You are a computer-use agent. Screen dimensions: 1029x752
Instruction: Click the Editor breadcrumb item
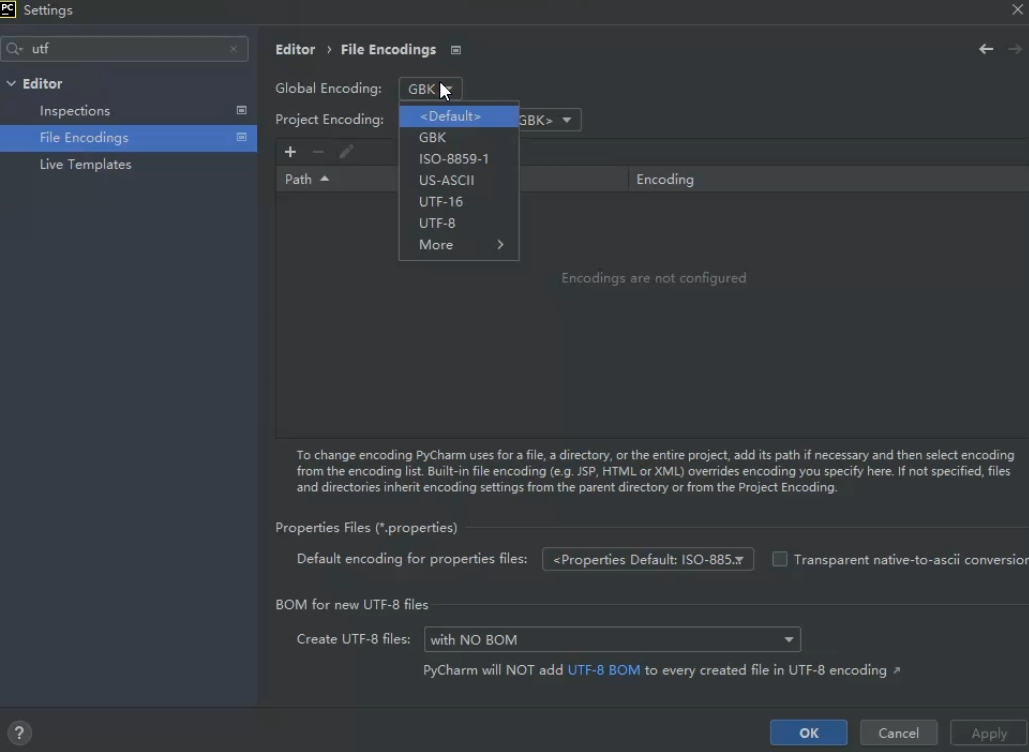pos(295,50)
